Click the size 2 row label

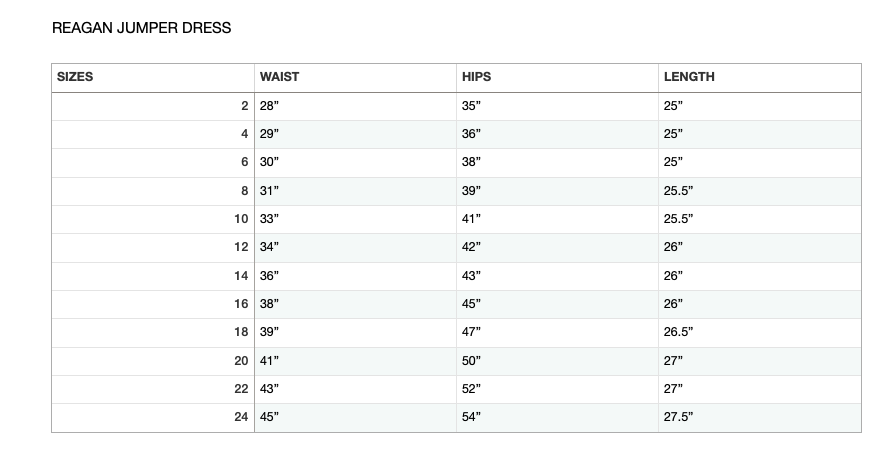coord(245,106)
